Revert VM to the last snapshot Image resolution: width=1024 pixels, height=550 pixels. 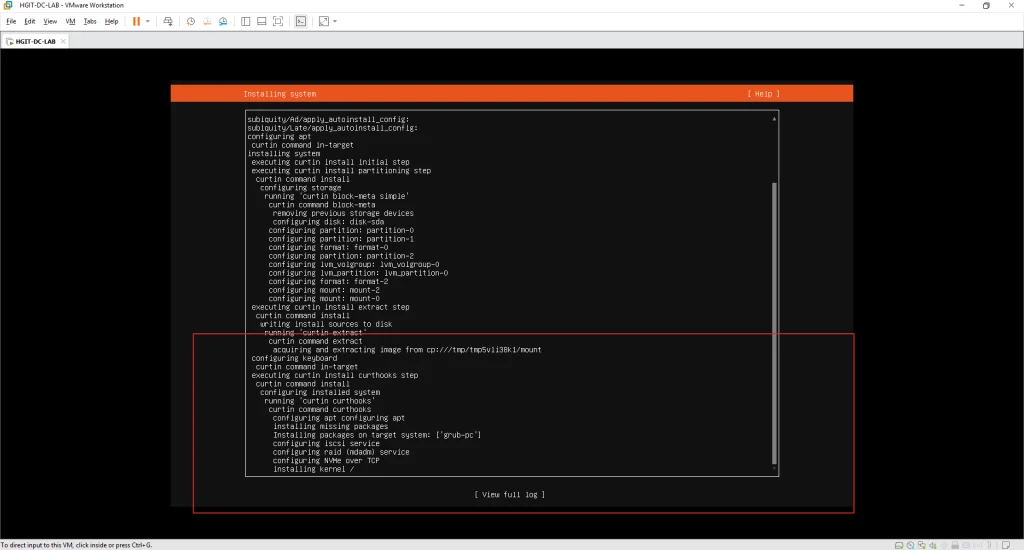[x=207, y=22]
